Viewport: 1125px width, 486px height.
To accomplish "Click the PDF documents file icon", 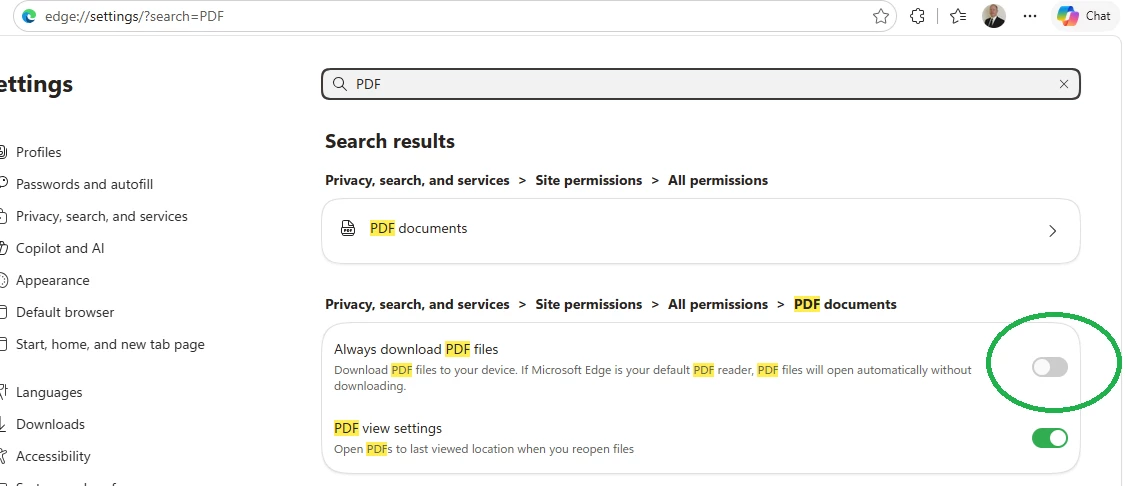I will (348, 229).
